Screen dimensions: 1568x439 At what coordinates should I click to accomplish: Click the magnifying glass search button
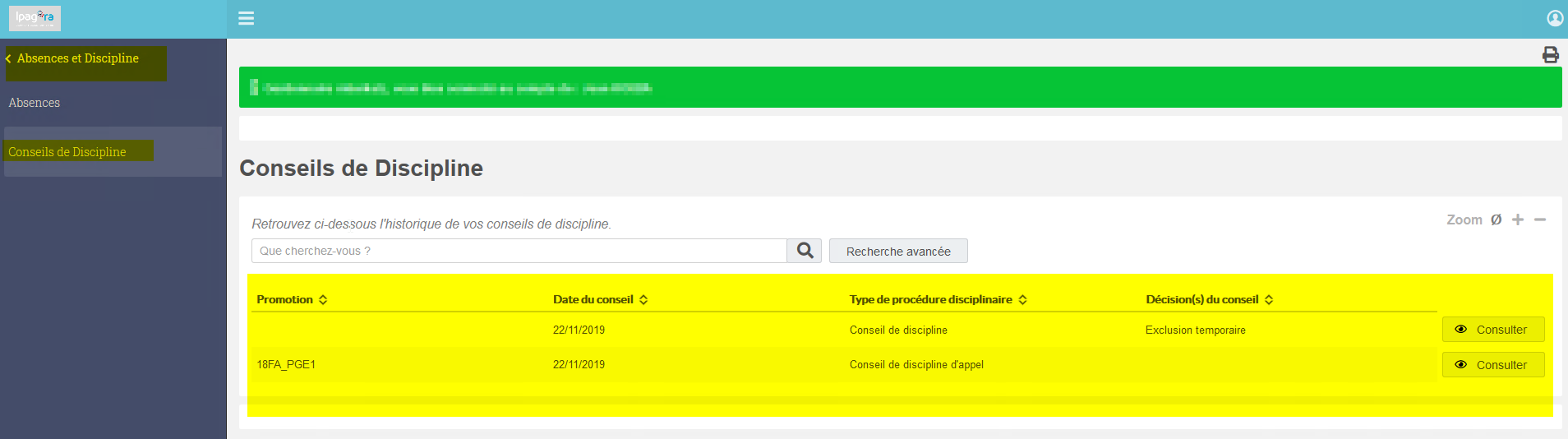pyautogui.click(x=805, y=251)
